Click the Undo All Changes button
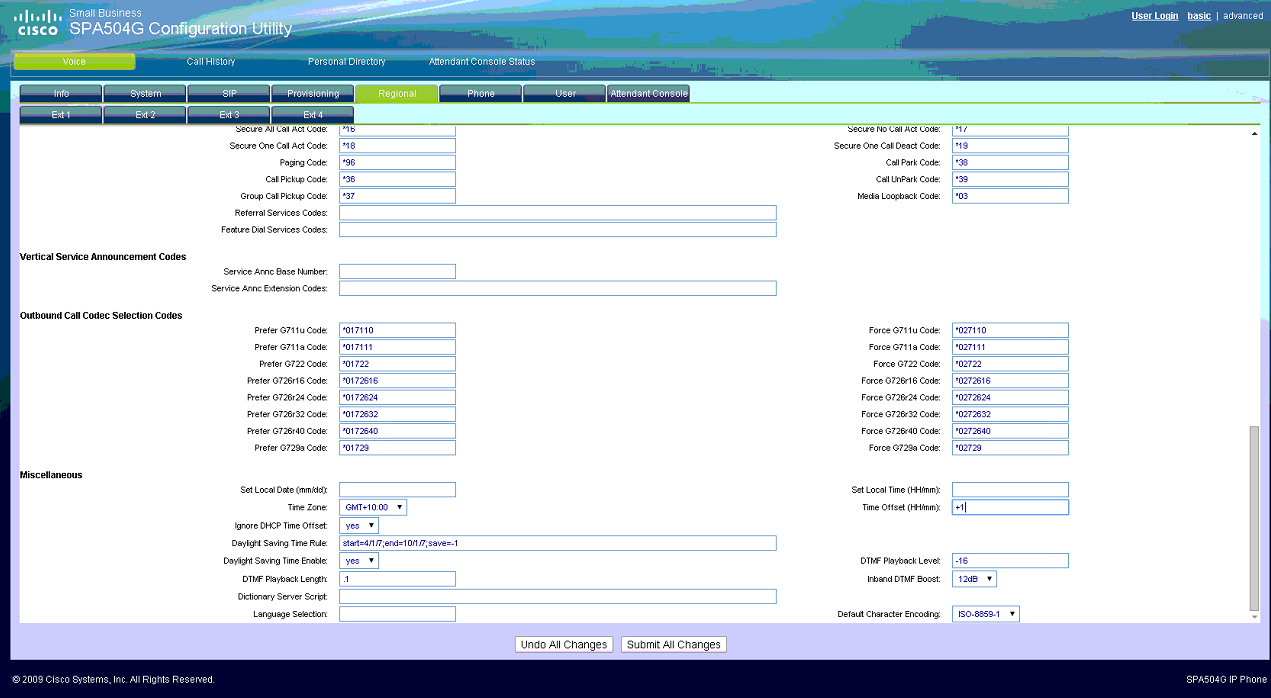The image size is (1271, 698). [x=564, y=645]
